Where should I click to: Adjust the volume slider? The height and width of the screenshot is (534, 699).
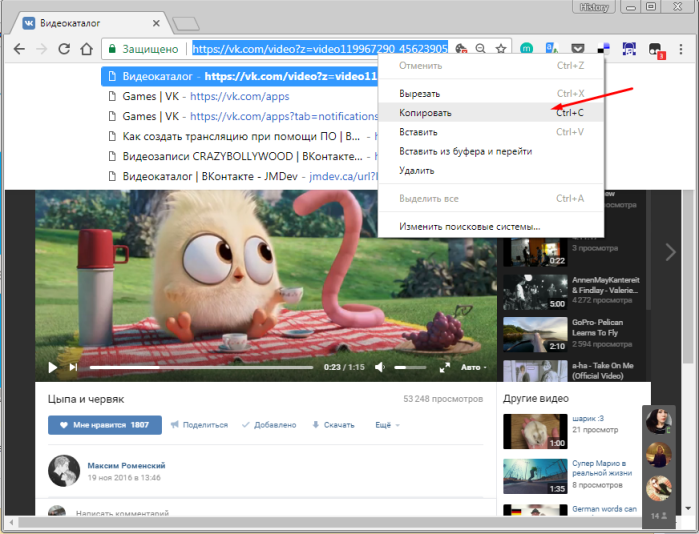(x=410, y=367)
